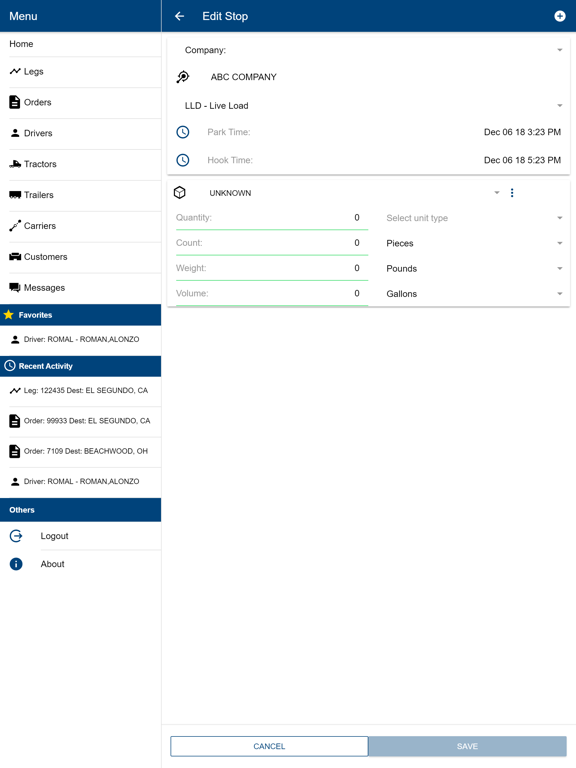The image size is (576, 768).
Task: Select Logout in Others section
Action: [80, 536]
